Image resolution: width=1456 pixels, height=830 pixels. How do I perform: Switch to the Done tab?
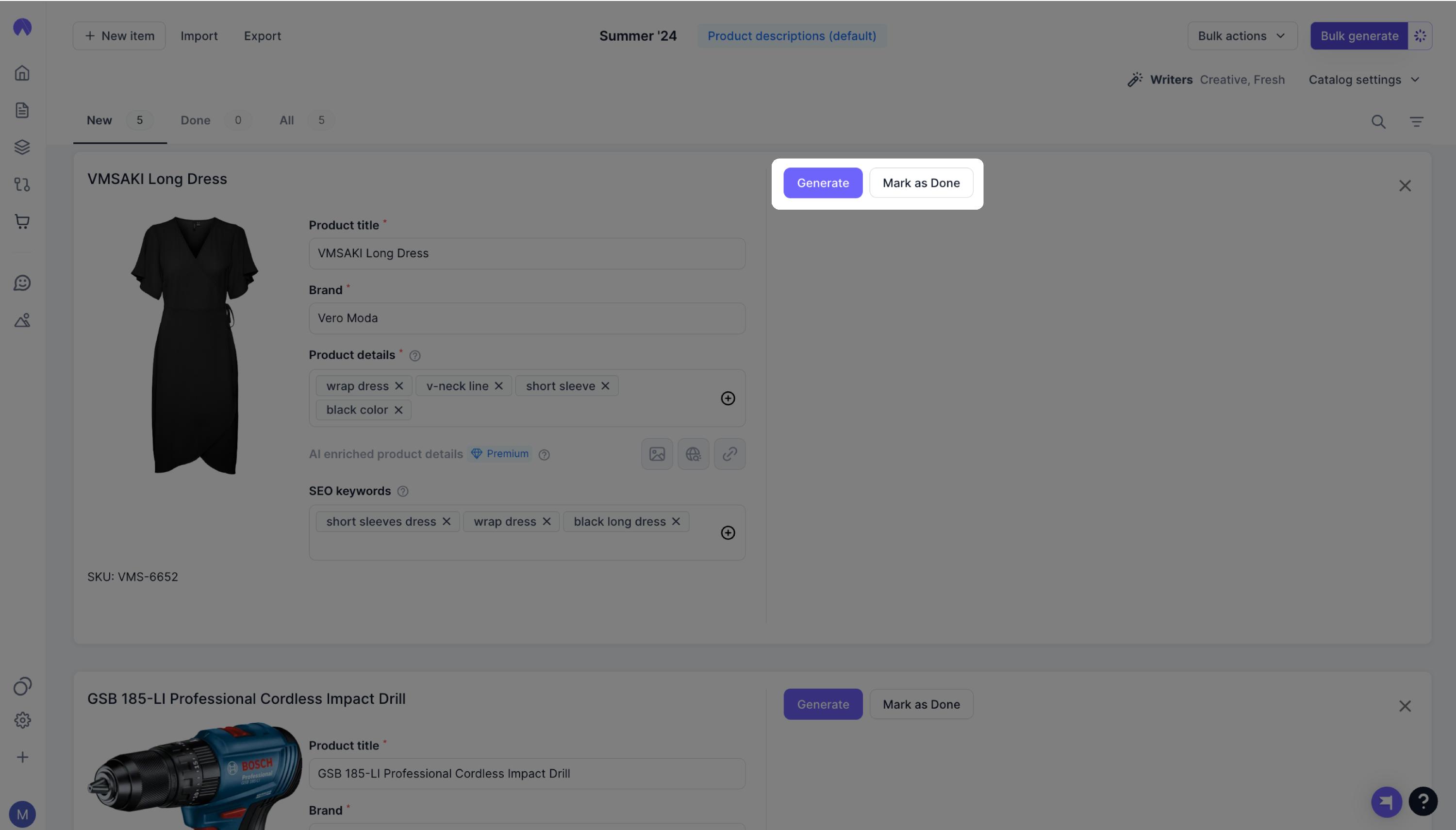coord(215,120)
